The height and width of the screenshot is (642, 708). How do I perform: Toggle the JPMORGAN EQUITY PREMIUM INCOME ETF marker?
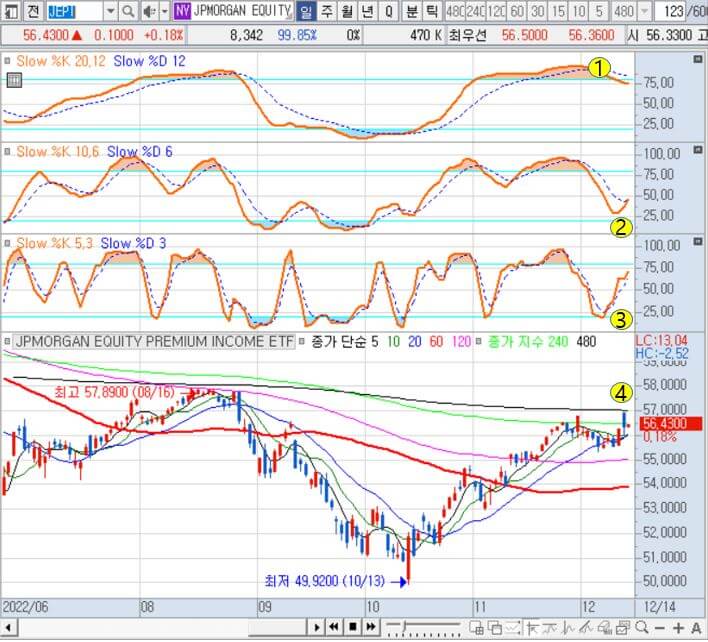7,342
